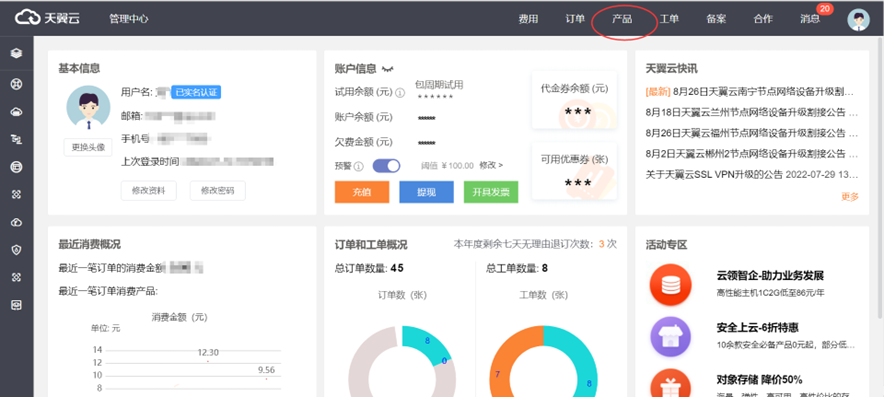Open the 费用 menu
Screen dimensions: 884x397
pyautogui.click(x=528, y=19)
